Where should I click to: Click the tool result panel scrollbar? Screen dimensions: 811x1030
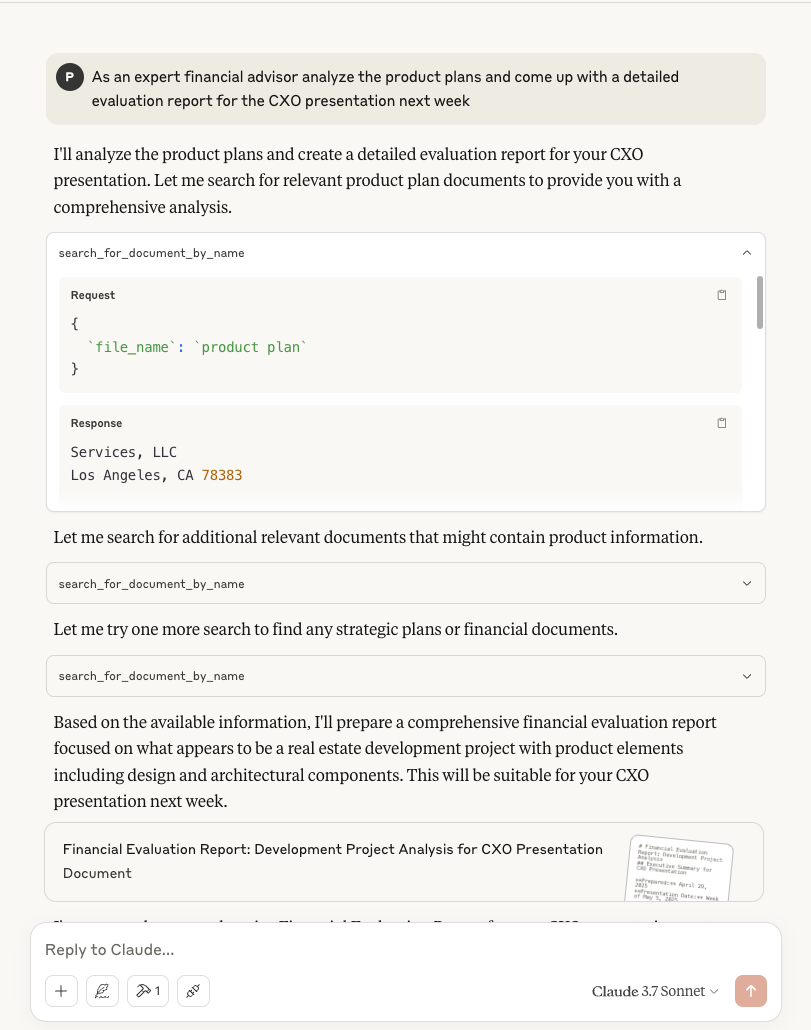(760, 302)
